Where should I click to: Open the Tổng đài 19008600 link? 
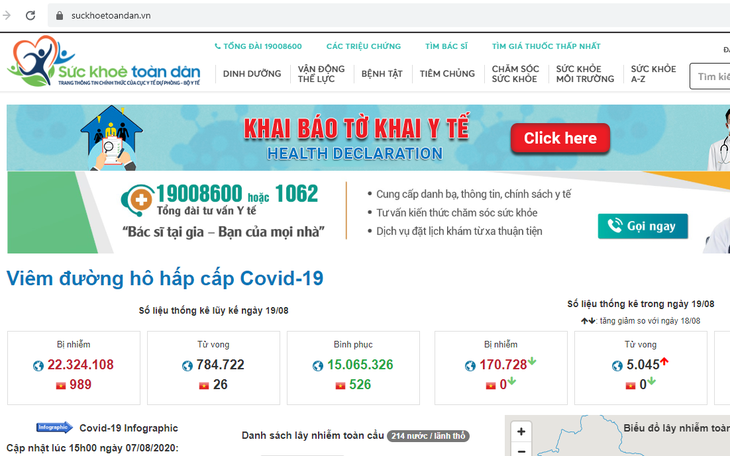(263, 46)
